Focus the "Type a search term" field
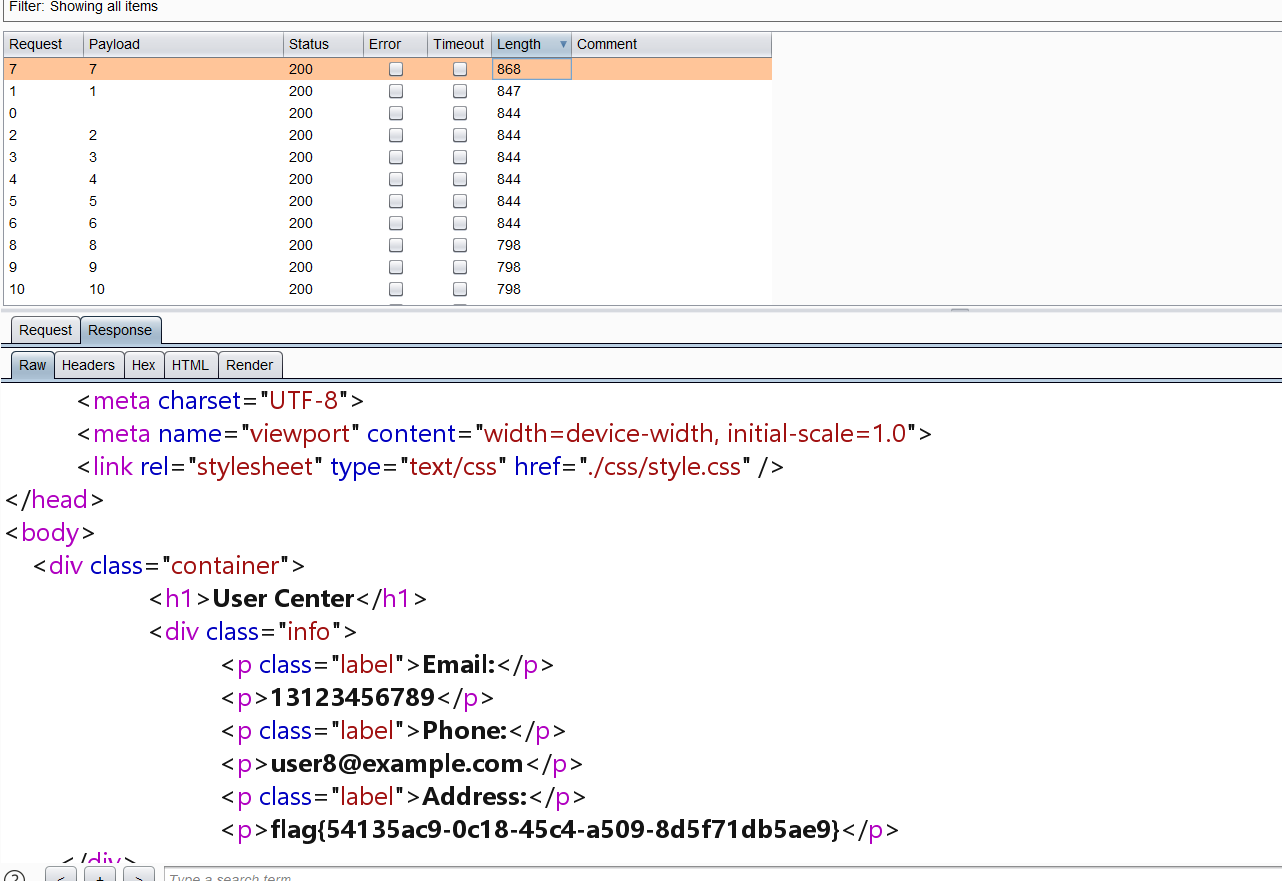The height and width of the screenshot is (881, 1282). click(722, 876)
